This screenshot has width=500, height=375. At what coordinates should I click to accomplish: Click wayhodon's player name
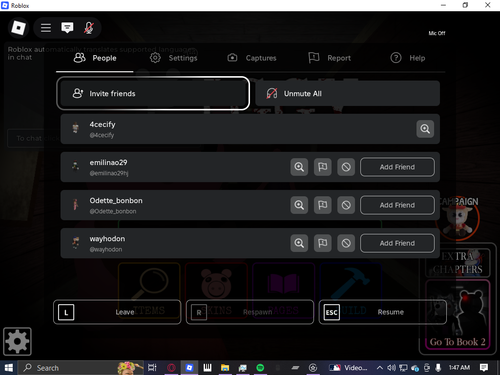[107, 239]
